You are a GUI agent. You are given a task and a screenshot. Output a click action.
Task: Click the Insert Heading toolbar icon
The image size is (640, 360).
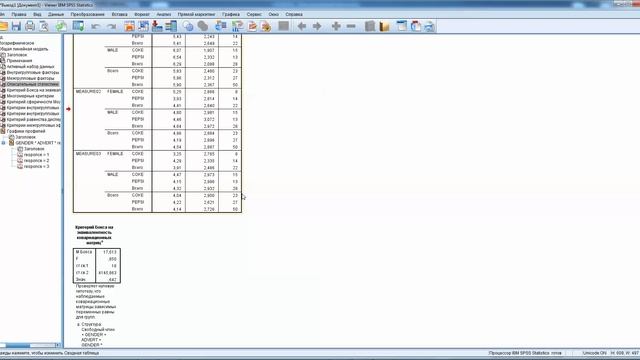pyautogui.click(x=402, y=27)
